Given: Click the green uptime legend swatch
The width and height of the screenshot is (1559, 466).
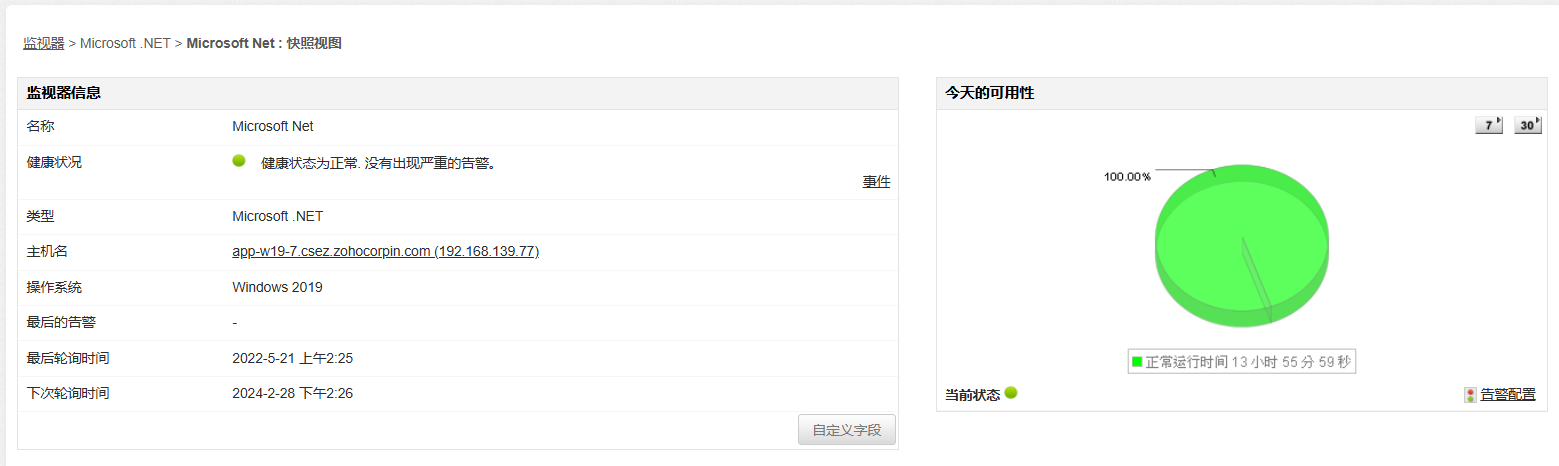Looking at the screenshot, I should click(x=1137, y=362).
